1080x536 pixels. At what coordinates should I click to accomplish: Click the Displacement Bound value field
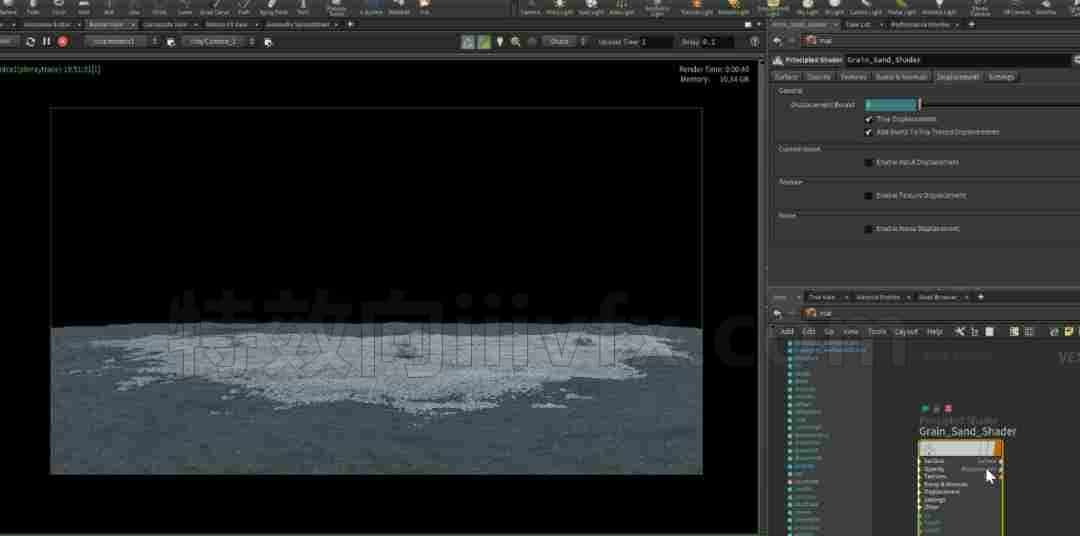892,105
